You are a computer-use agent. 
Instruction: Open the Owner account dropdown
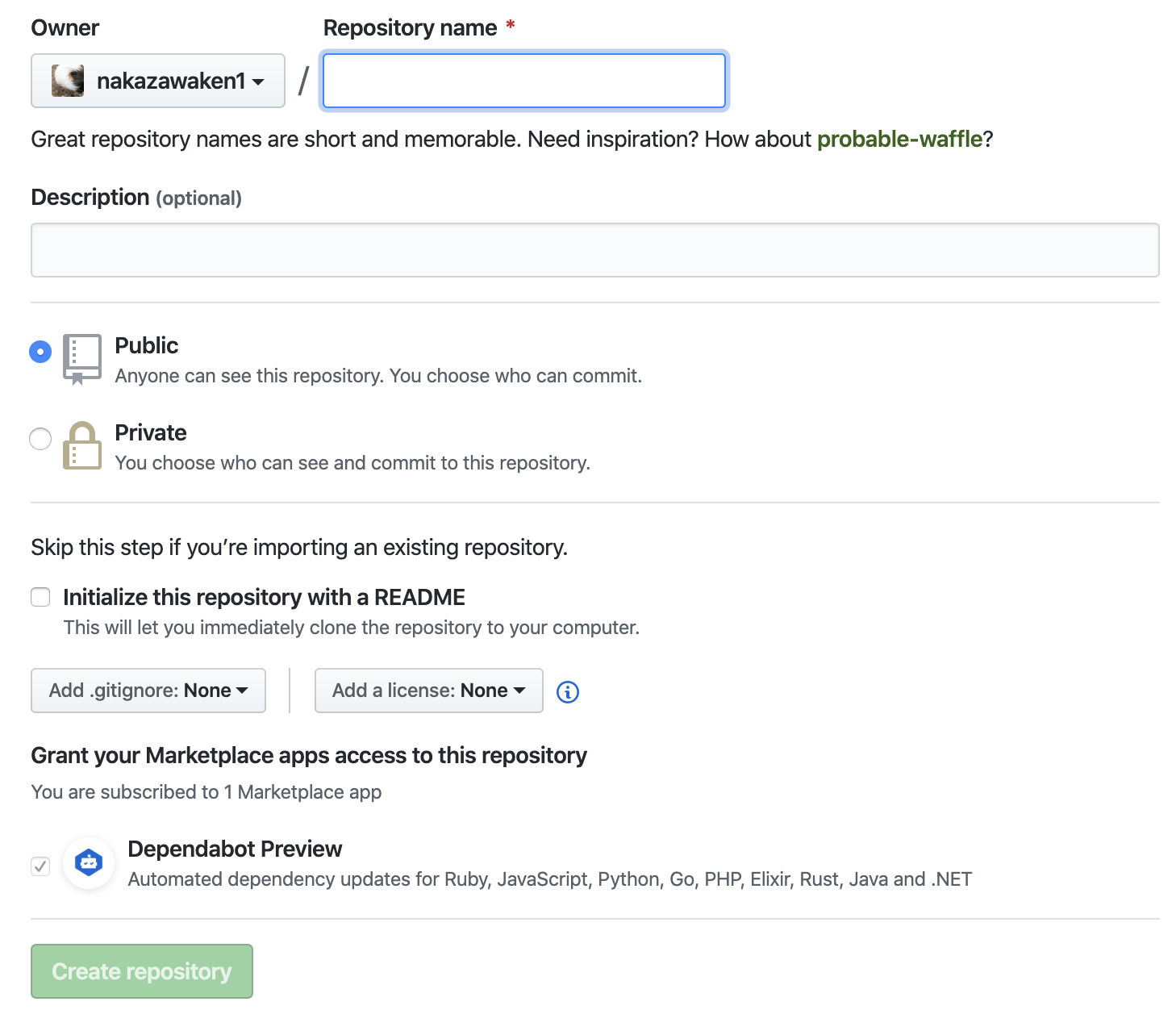tap(157, 80)
